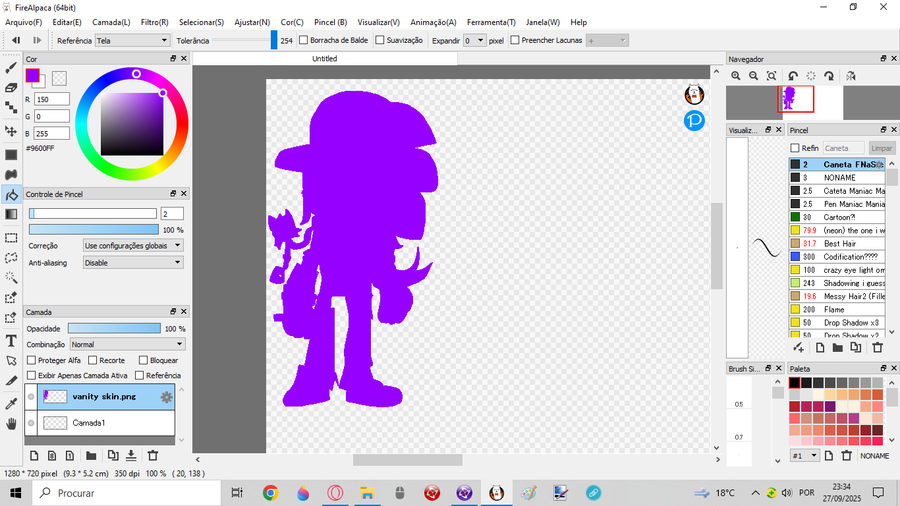This screenshot has width=900, height=506.
Task: Select the Move tool
Action: [x=11, y=131]
